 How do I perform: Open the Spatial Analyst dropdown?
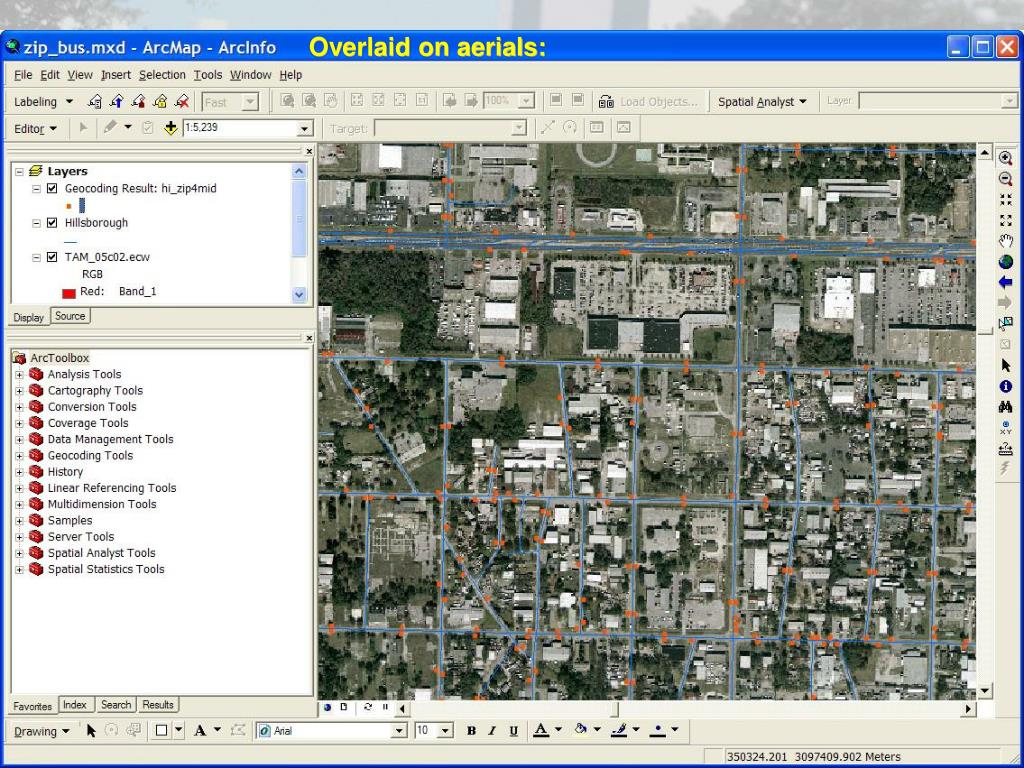762,102
